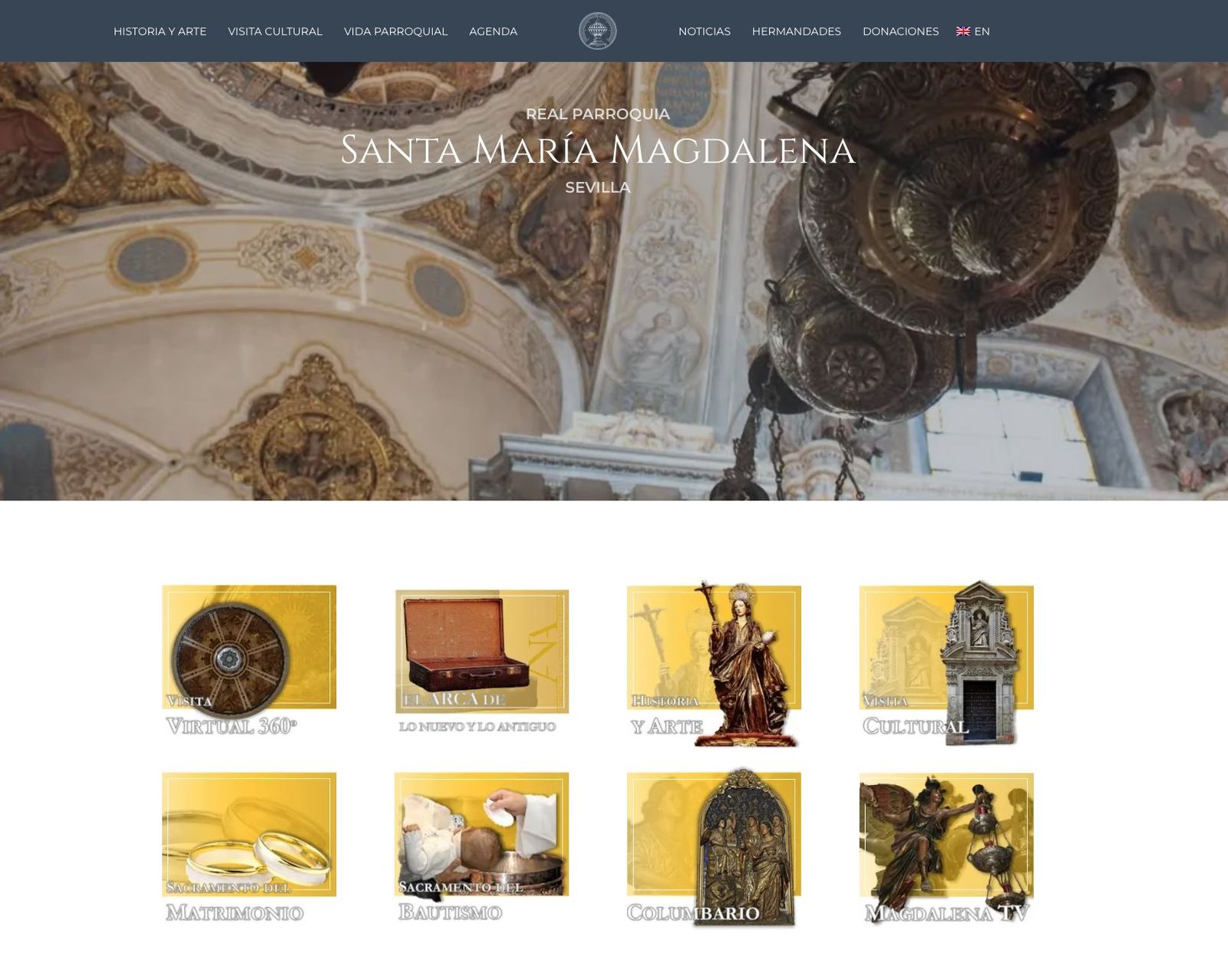The height and width of the screenshot is (980, 1228).
Task: Click the Santa María Magdalena title
Action: 597,150
